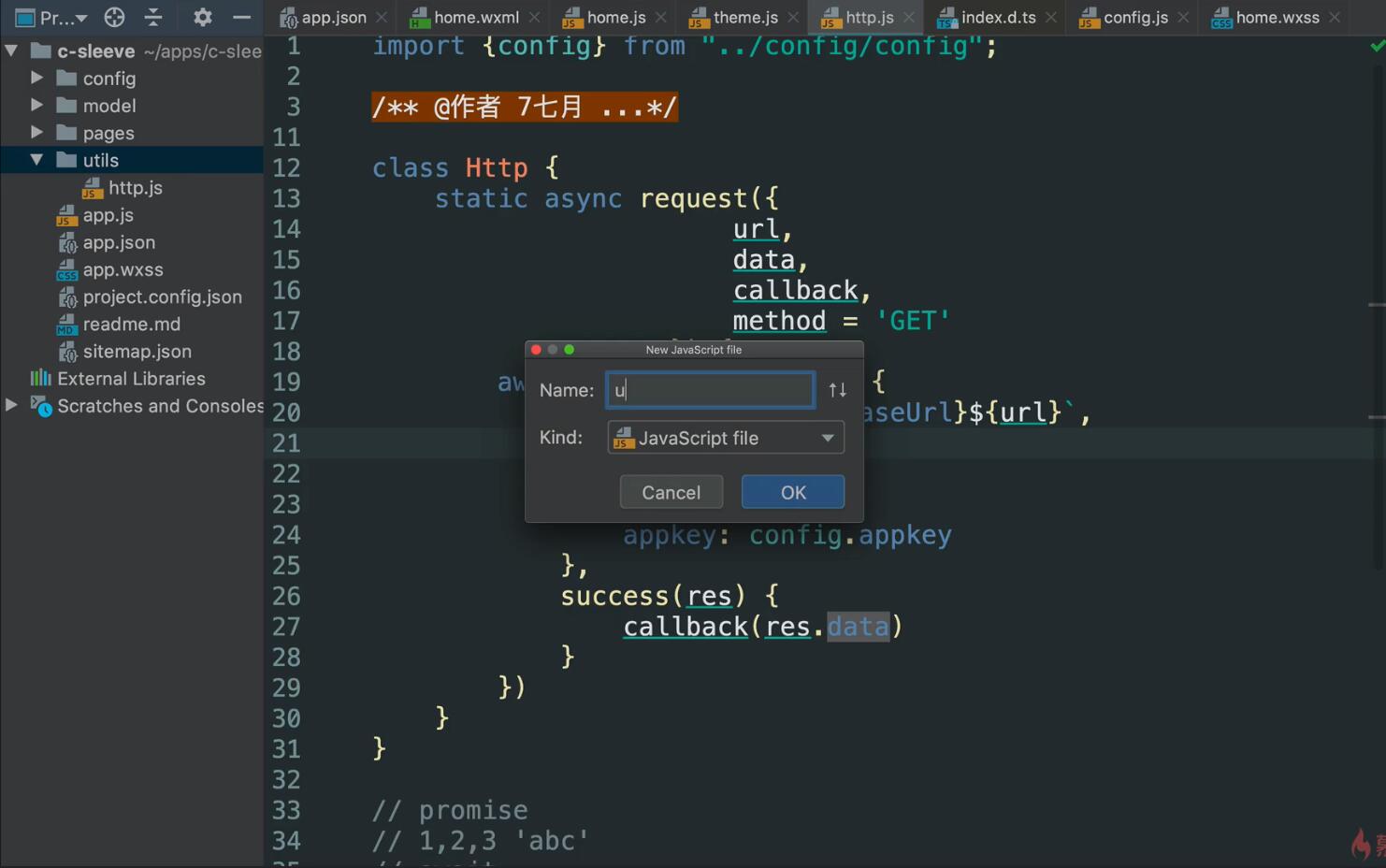The image size is (1386, 868).
Task: Open the Kind dropdown
Action: (x=726, y=438)
